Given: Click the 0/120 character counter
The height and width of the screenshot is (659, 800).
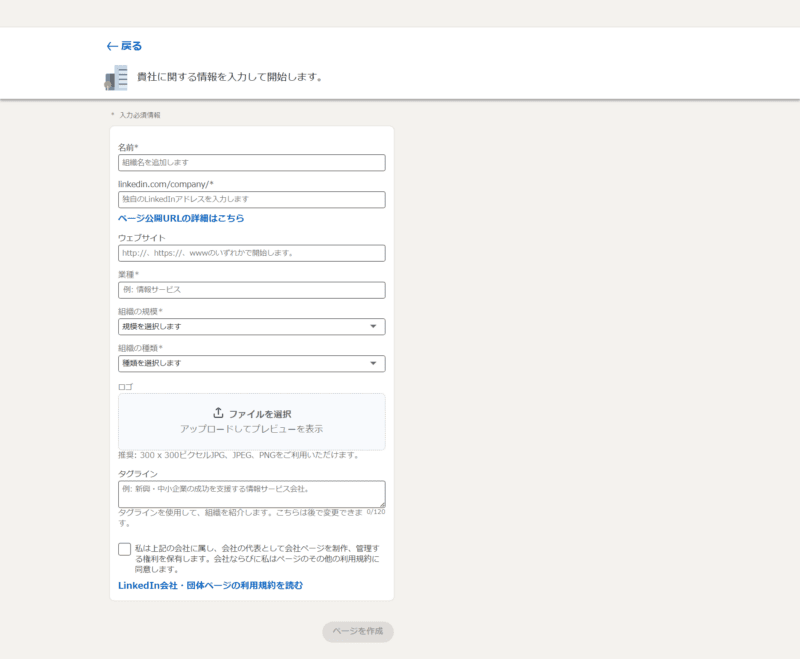Looking at the screenshot, I should point(376,512).
